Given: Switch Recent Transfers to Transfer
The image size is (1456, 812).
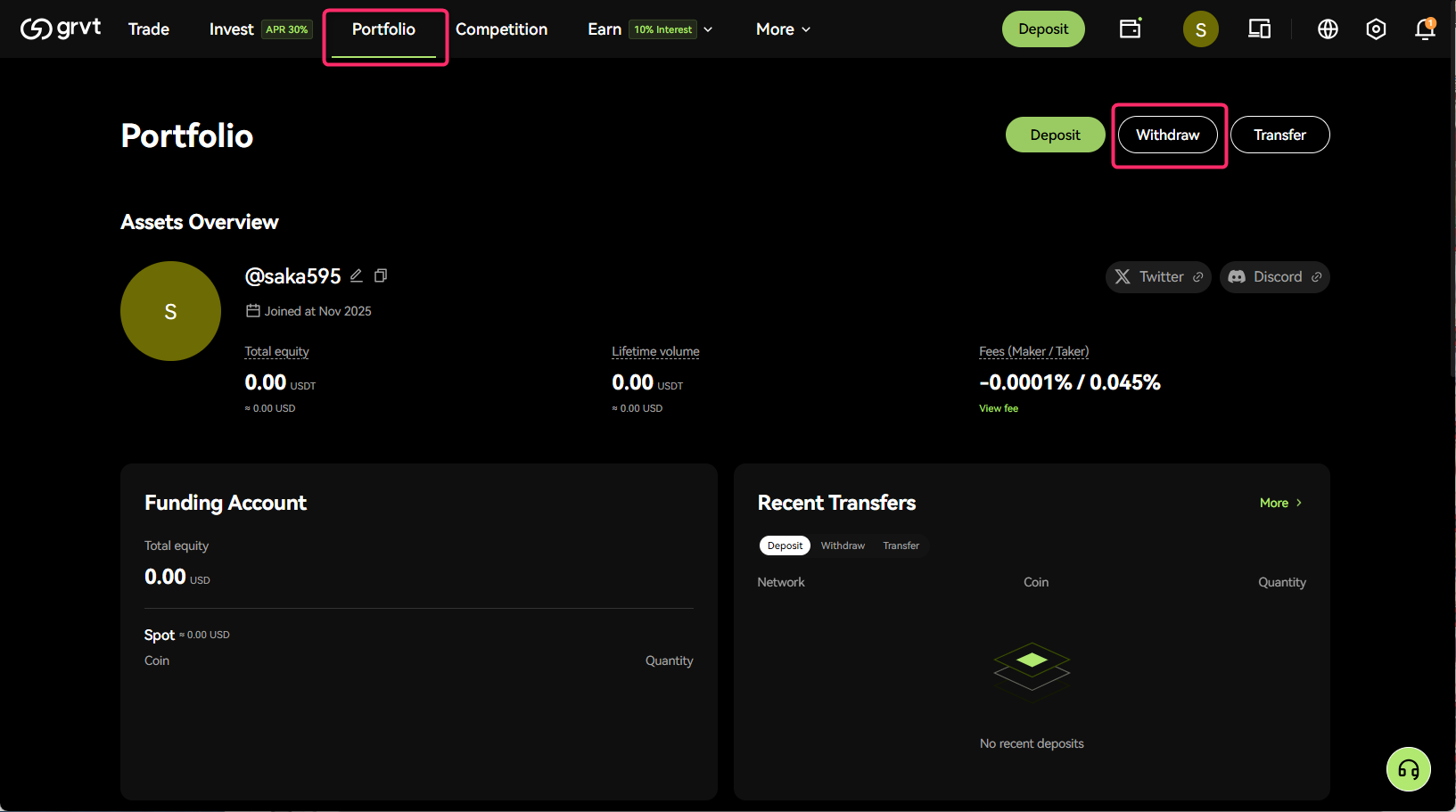Looking at the screenshot, I should pyautogui.click(x=901, y=545).
